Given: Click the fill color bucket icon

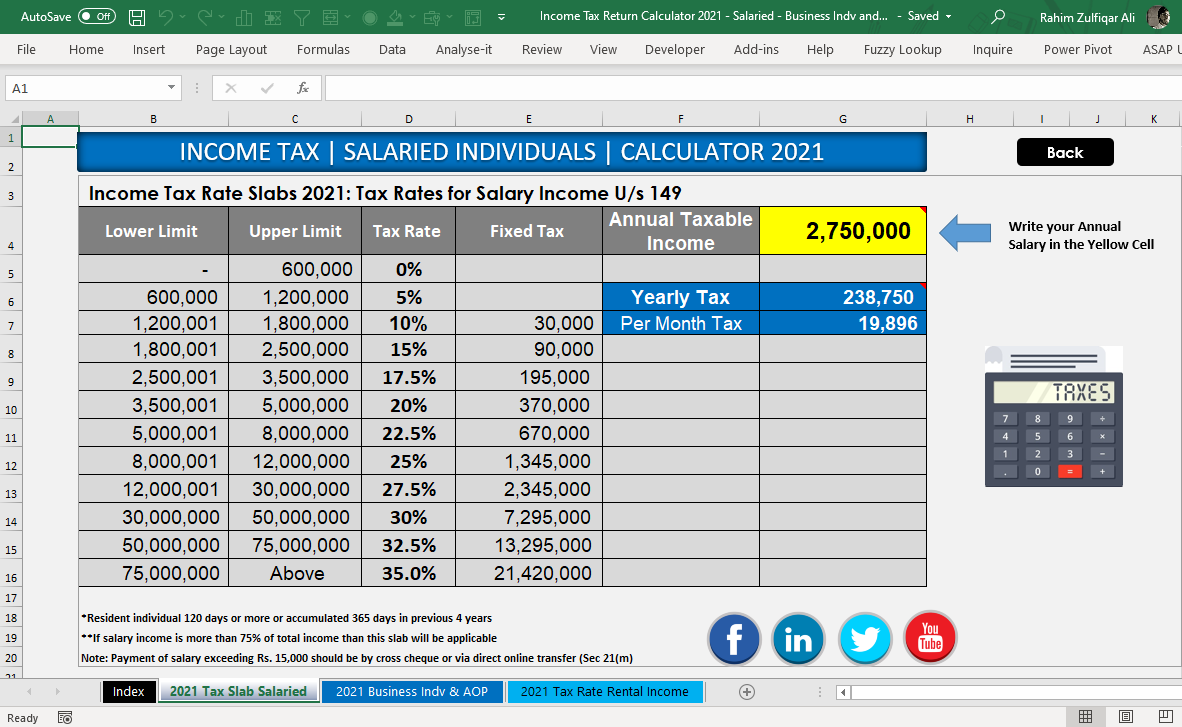Looking at the screenshot, I should pyautogui.click(x=395, y=17).
